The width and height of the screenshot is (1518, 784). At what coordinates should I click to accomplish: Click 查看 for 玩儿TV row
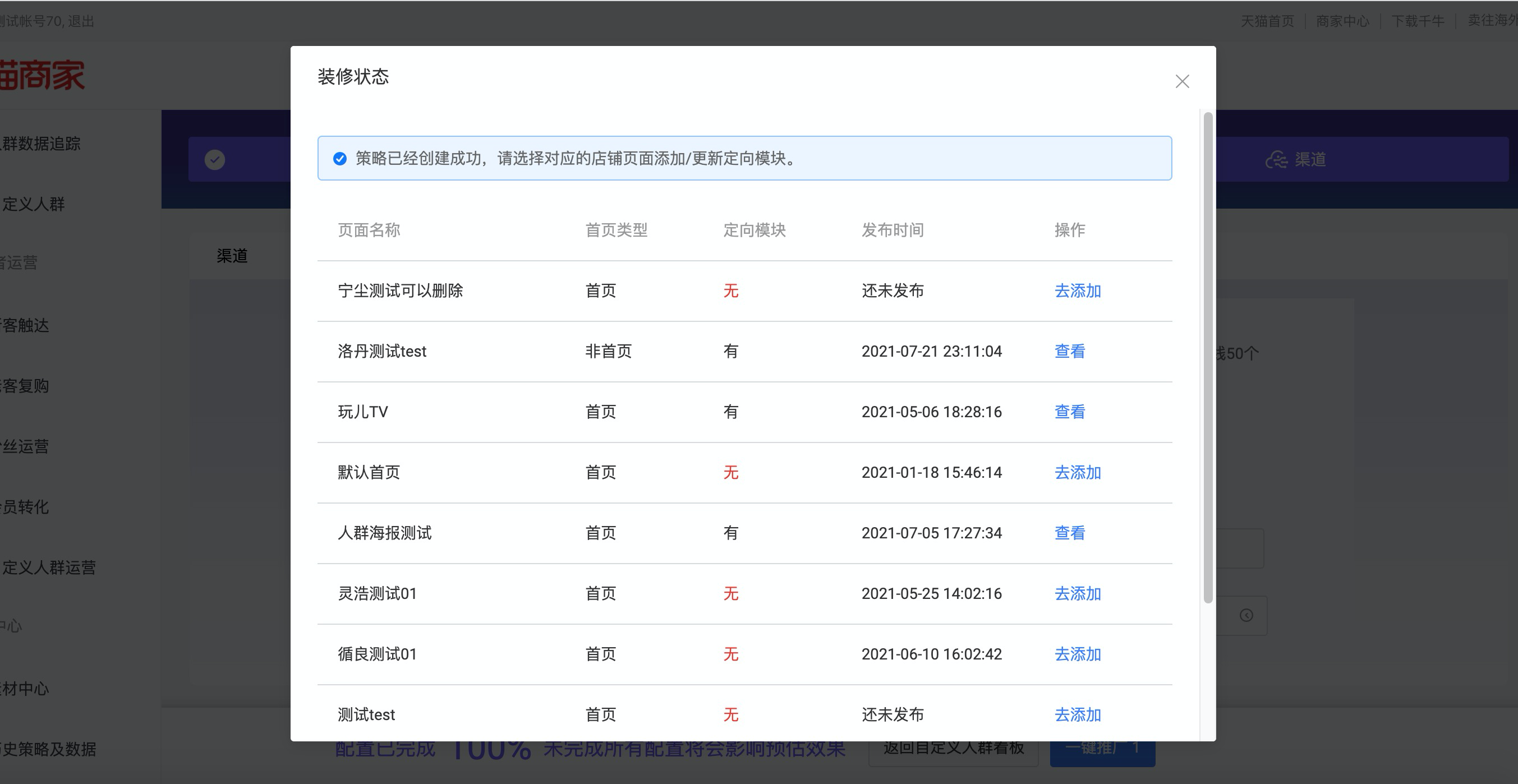(x=1070, y=412)
